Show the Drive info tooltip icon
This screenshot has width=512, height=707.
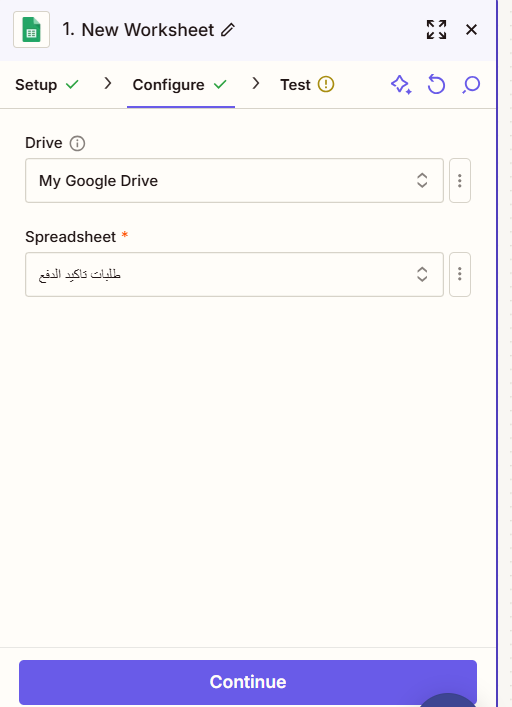click(77, 143)
